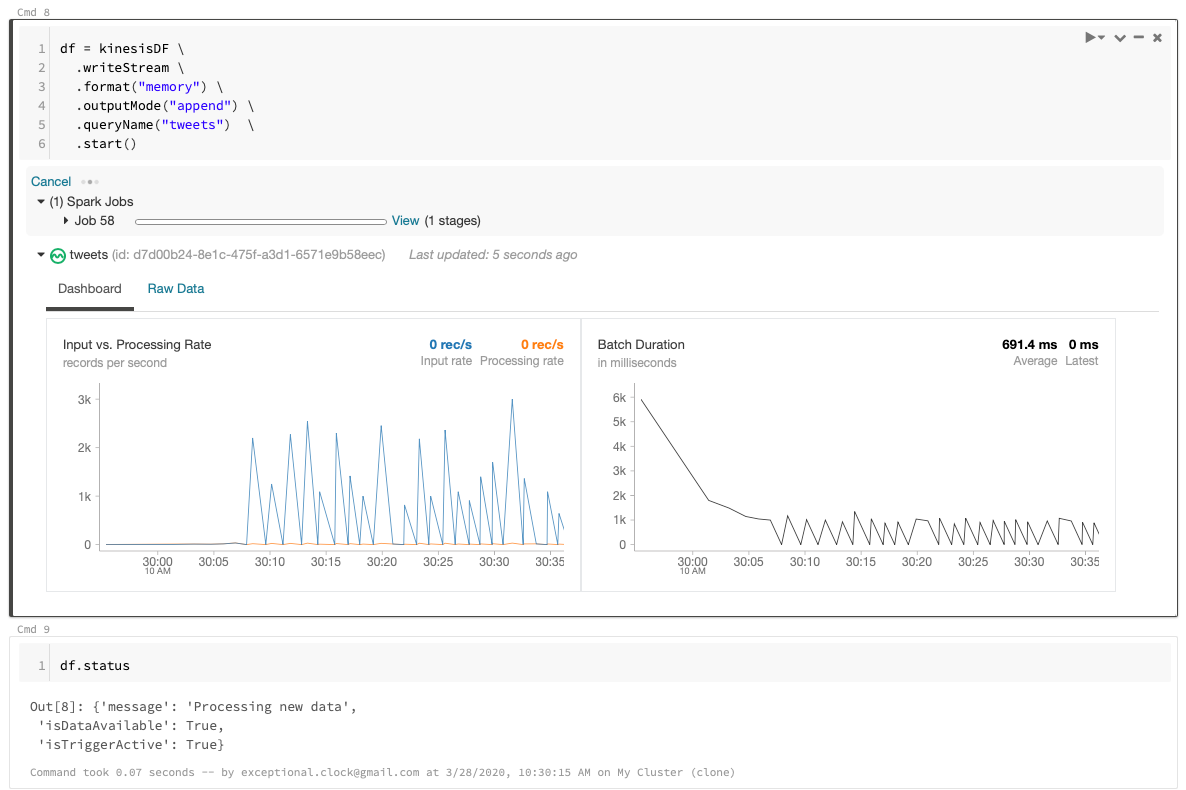
Task: Click the green tweets stream status icon
Action: [57, 256]
